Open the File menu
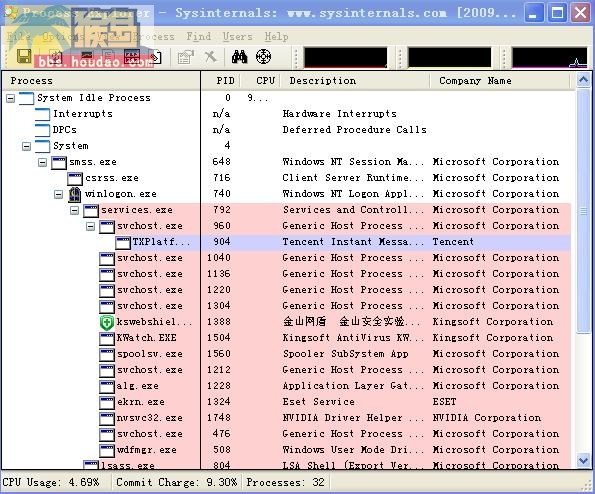Viewport: 595px width, 494px height. point(19,37)
